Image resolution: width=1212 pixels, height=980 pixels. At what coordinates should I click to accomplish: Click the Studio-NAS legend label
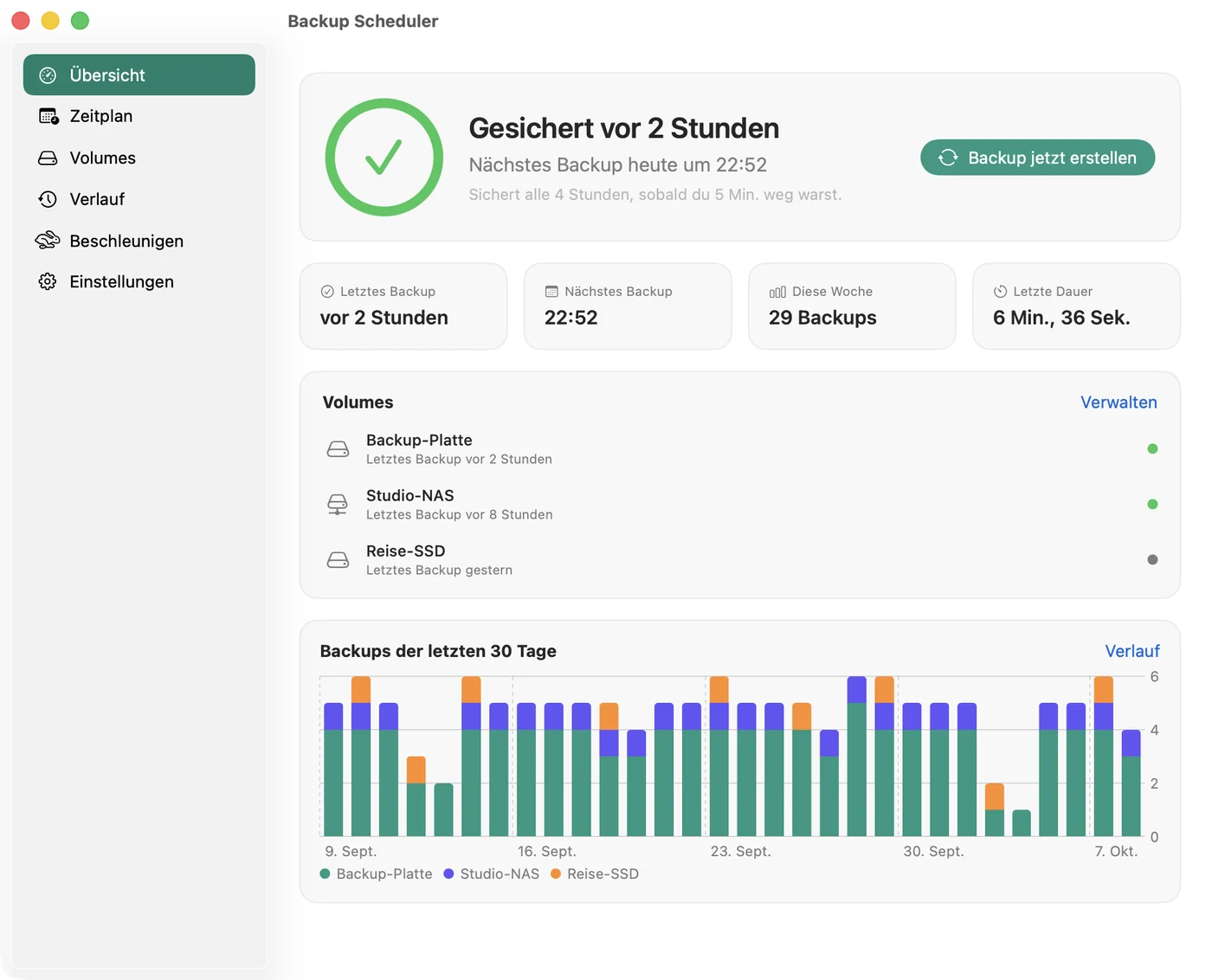point(500,874)
